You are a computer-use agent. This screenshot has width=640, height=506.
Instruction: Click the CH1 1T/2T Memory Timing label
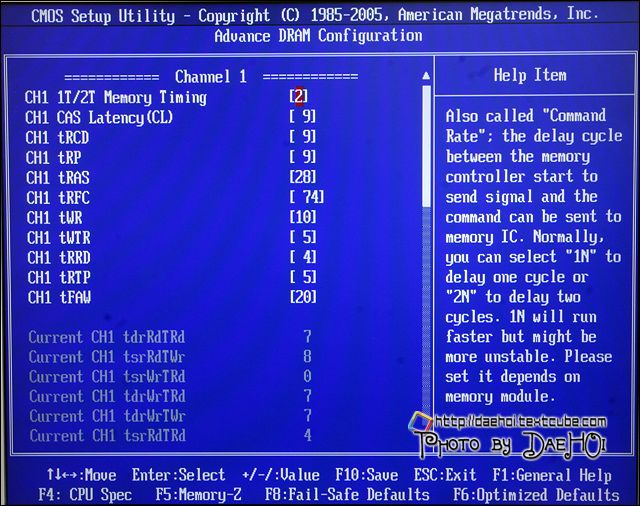tap(116, 98)
